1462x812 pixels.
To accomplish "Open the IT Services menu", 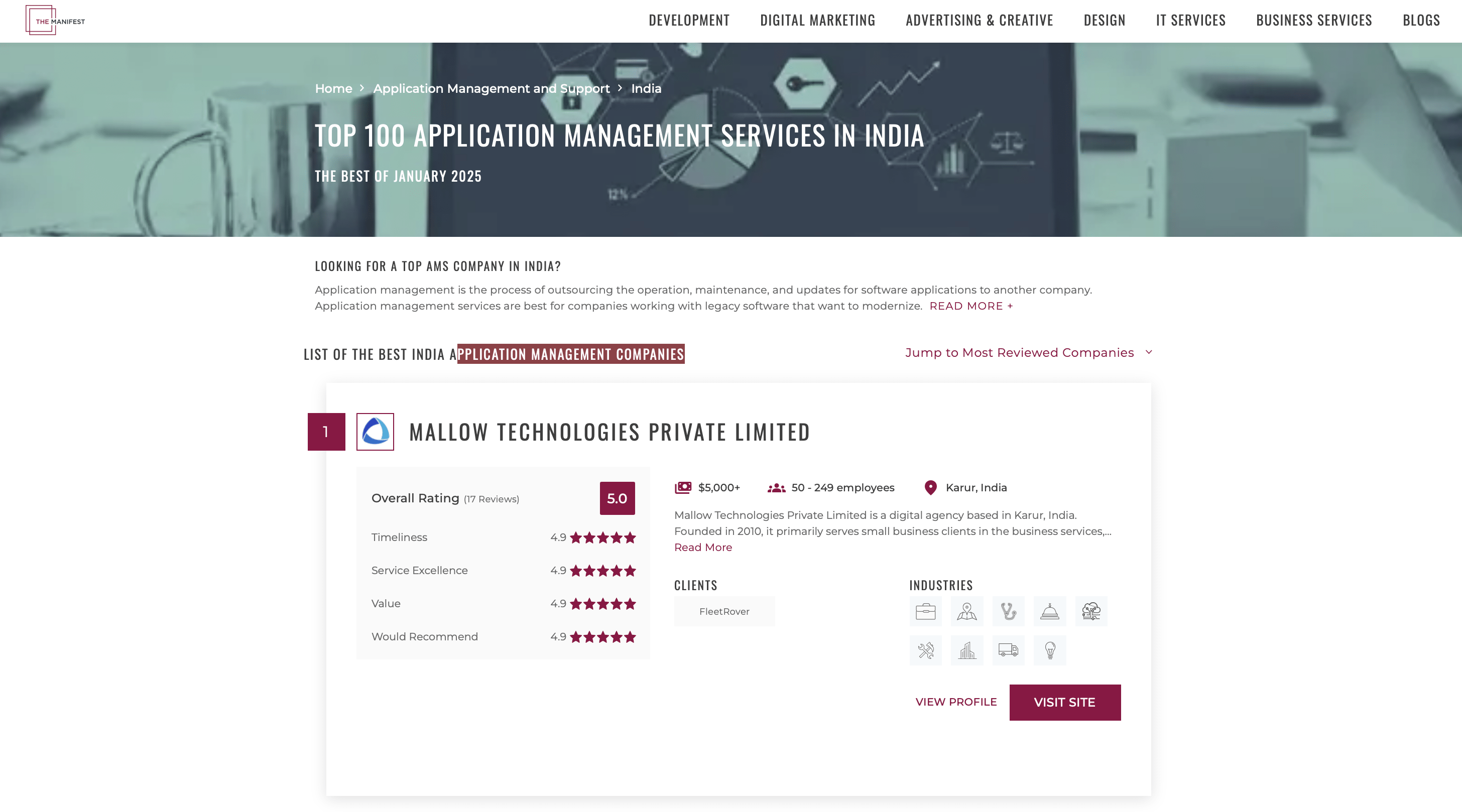I will pos(1191,21).
